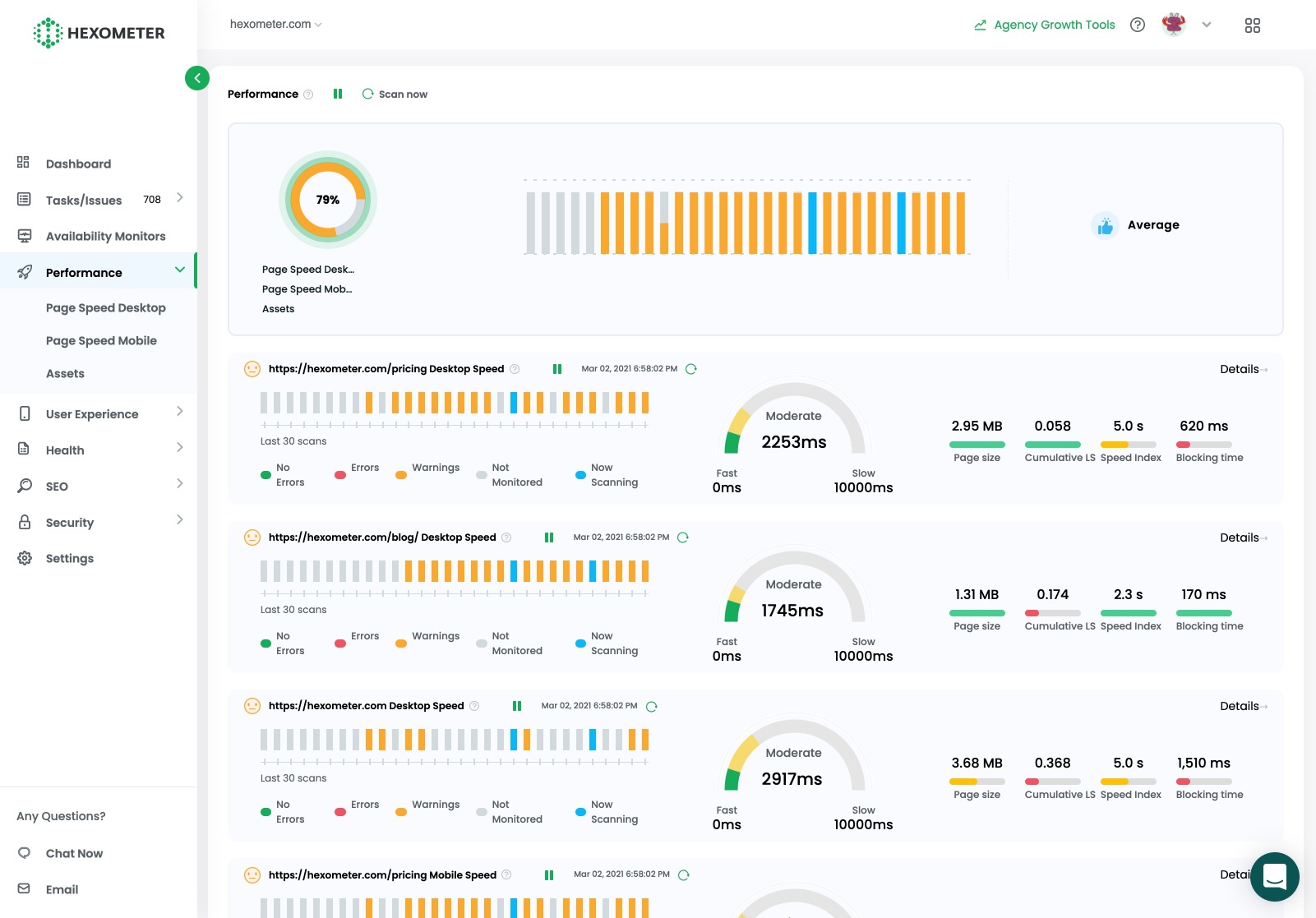Open the user account dropdown arrow

[1207, 25]
